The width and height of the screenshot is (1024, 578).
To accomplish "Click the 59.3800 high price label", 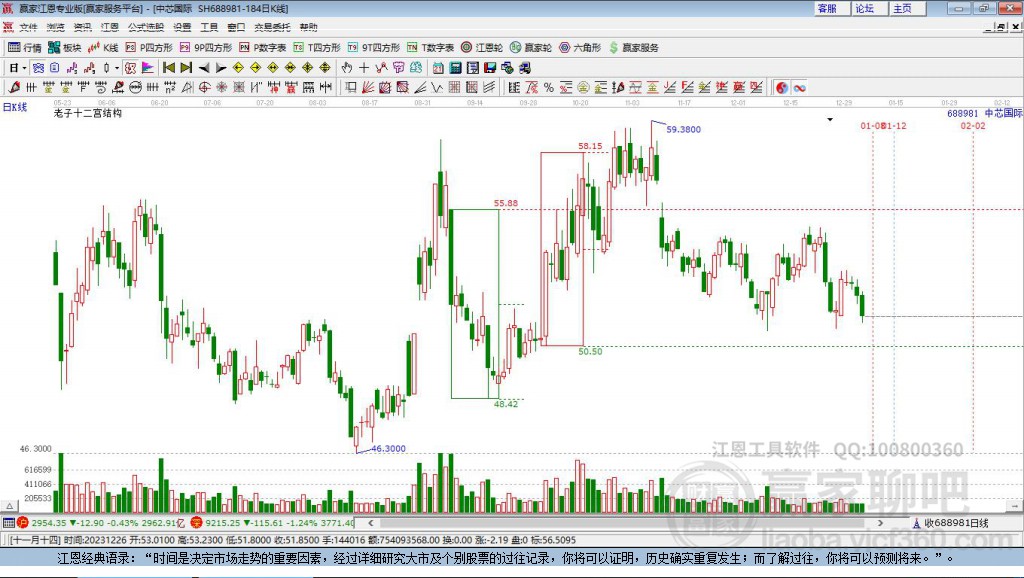I will point(683,129).
